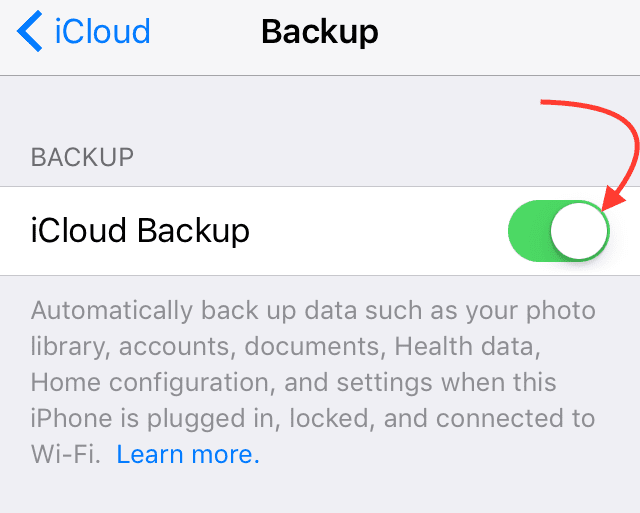Click the word iCloud in the navigation bar

102,31
